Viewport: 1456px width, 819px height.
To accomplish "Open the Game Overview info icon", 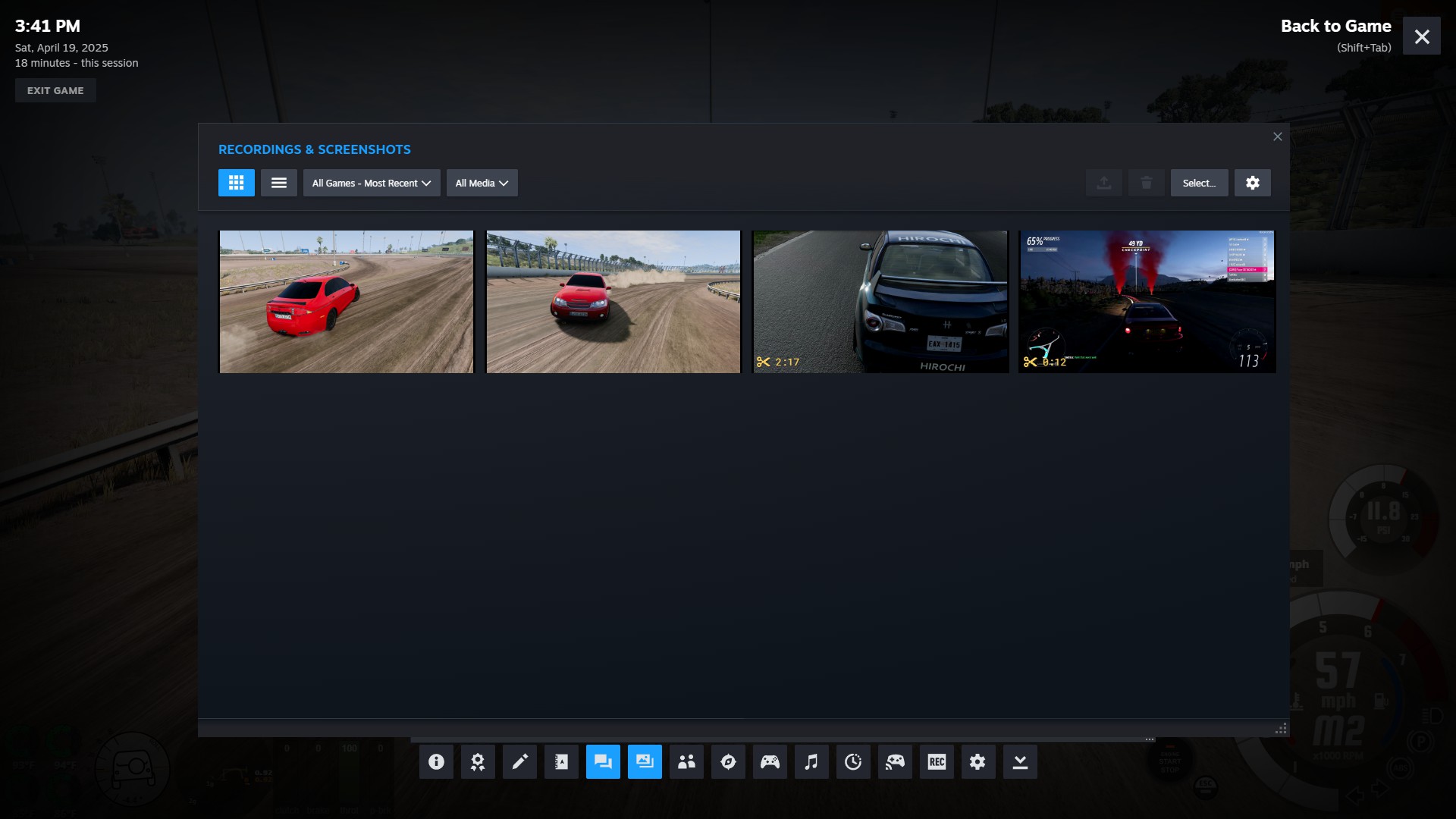I will pos(436,761).
